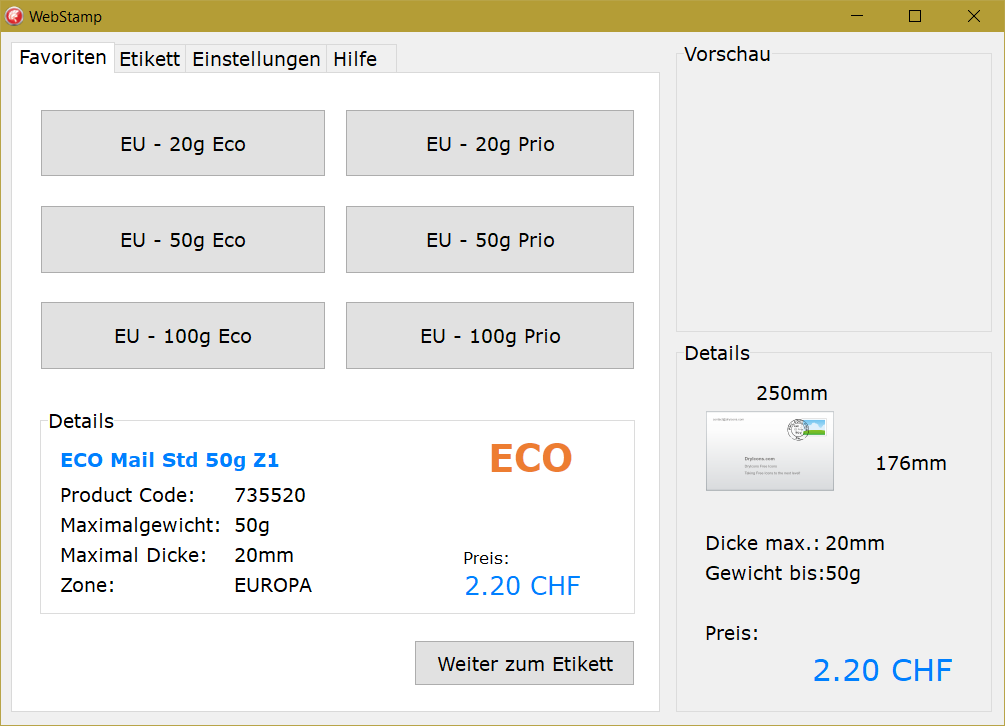Maximize the WebStamp window
This screenshot has height=726, width=1005.
click(x=914, y=16)
